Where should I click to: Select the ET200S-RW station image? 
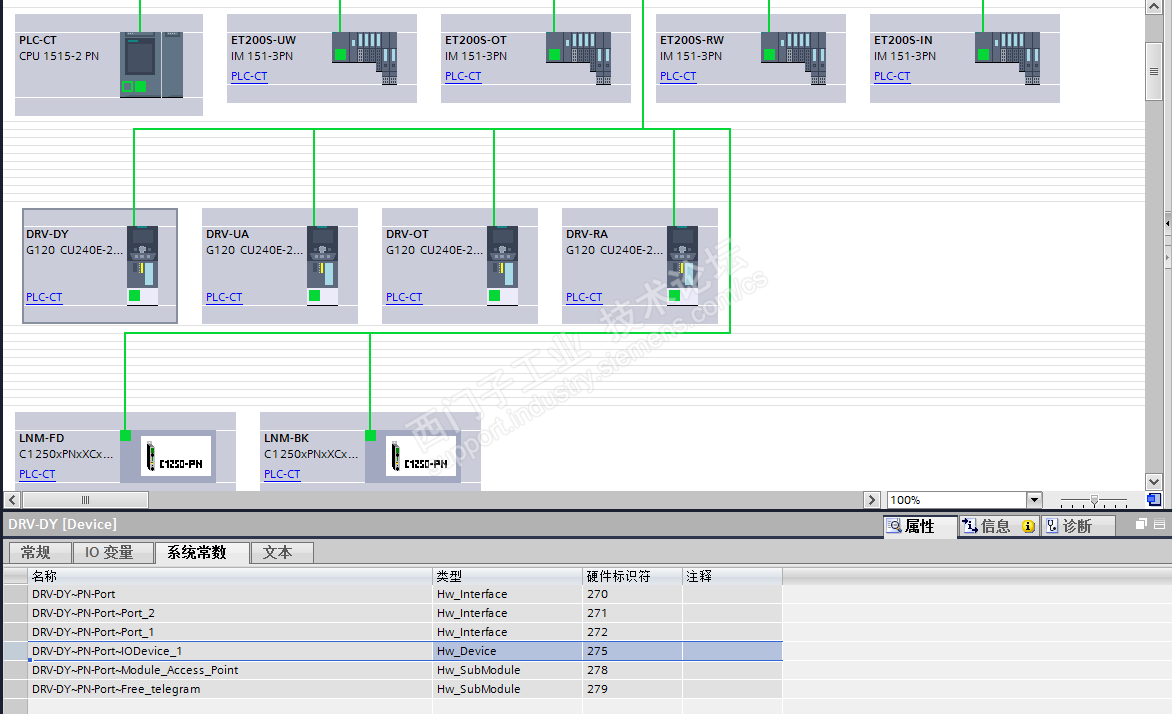(793, 58)
